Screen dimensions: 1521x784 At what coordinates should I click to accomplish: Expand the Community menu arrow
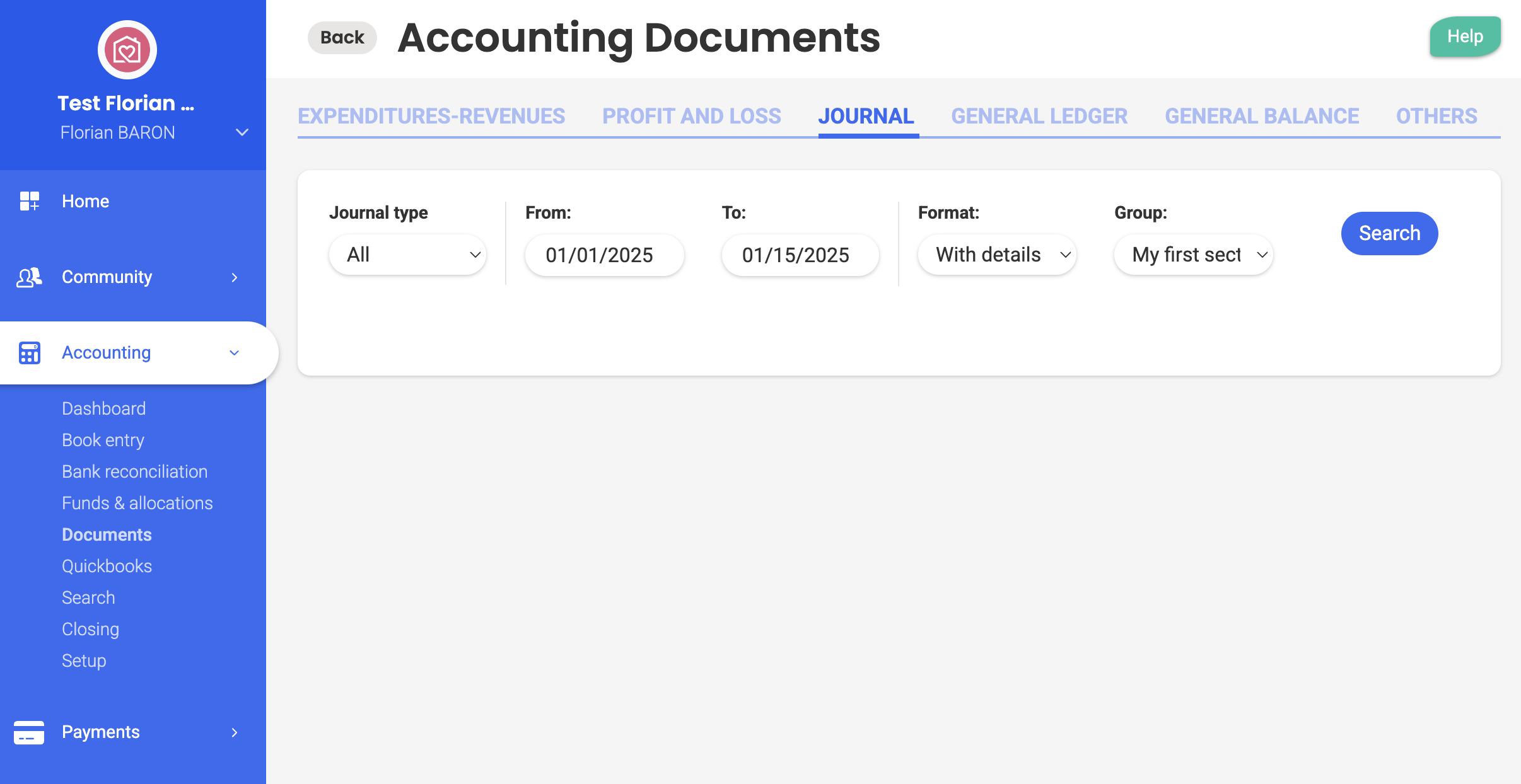pos(235,277)
